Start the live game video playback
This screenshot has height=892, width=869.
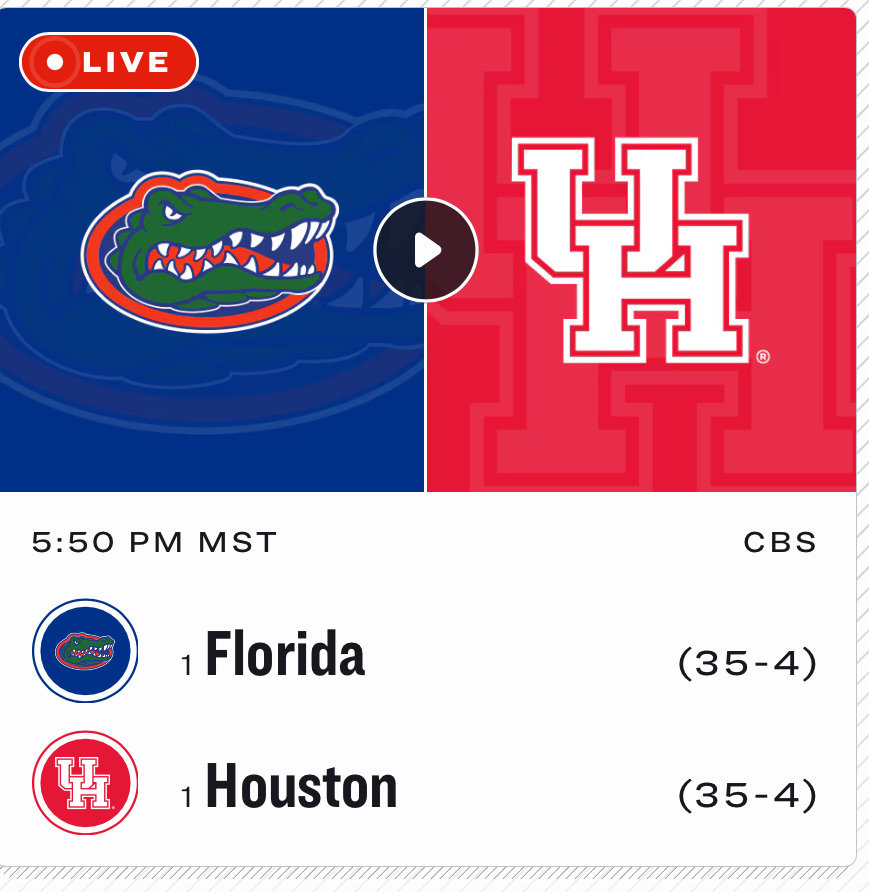(425, 249)
